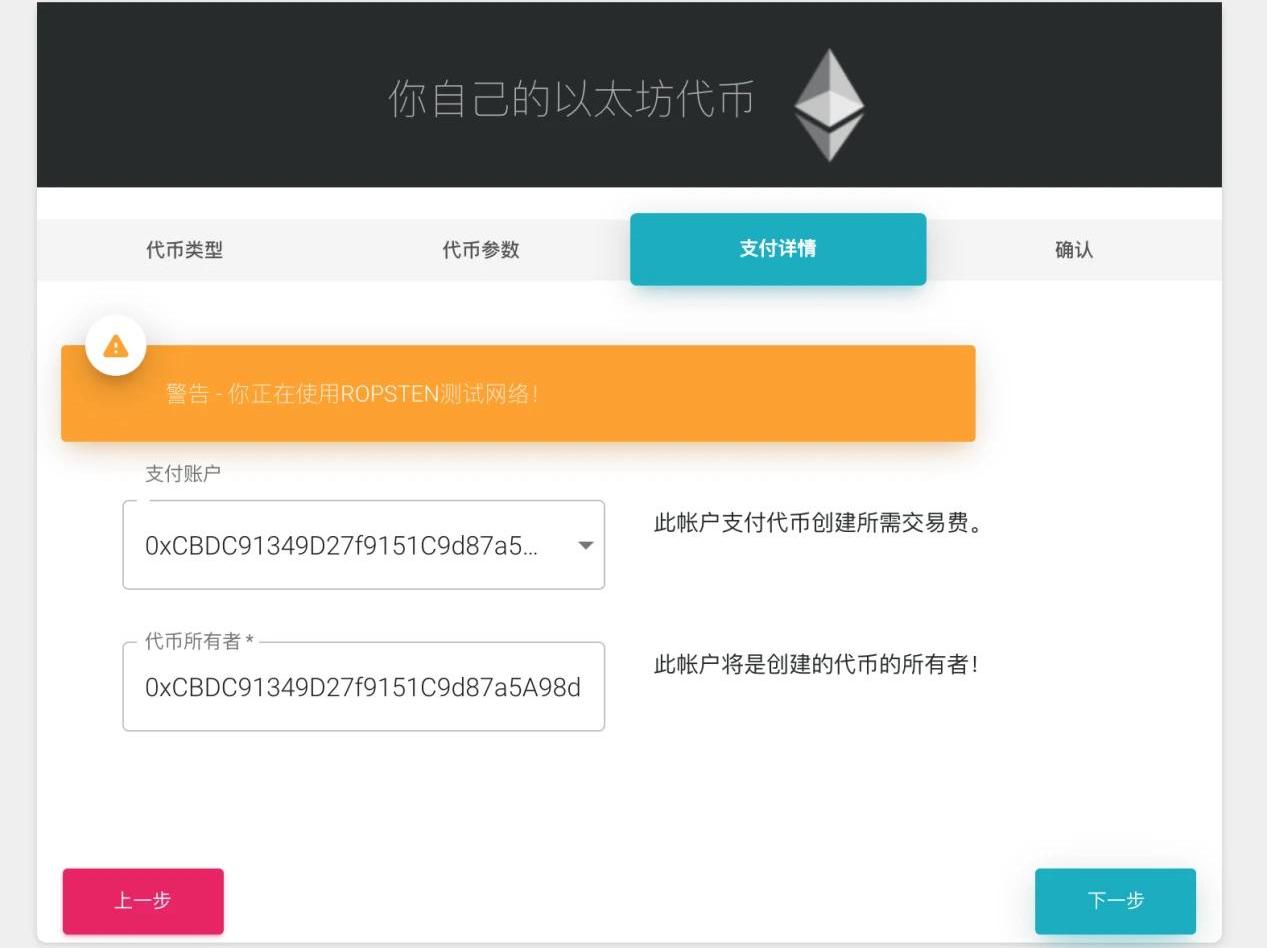
Task: Click the 警告 ROPSTEN测试网络 warning text
Action: pyautogui.click(x=352, y=394)
